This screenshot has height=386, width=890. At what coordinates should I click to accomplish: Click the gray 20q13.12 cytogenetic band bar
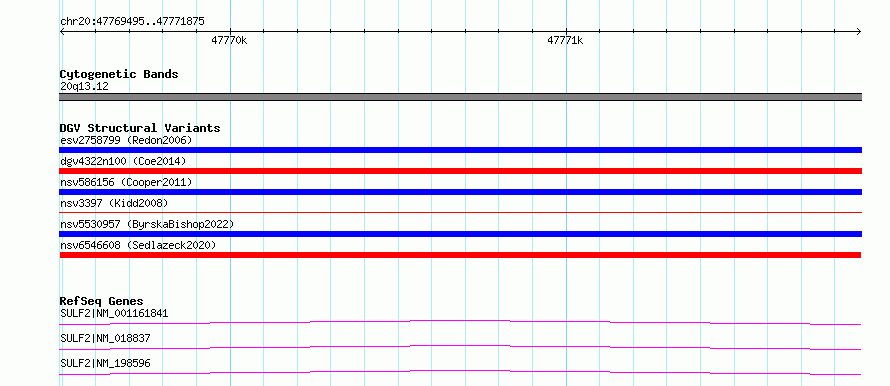tap(460, 97)
